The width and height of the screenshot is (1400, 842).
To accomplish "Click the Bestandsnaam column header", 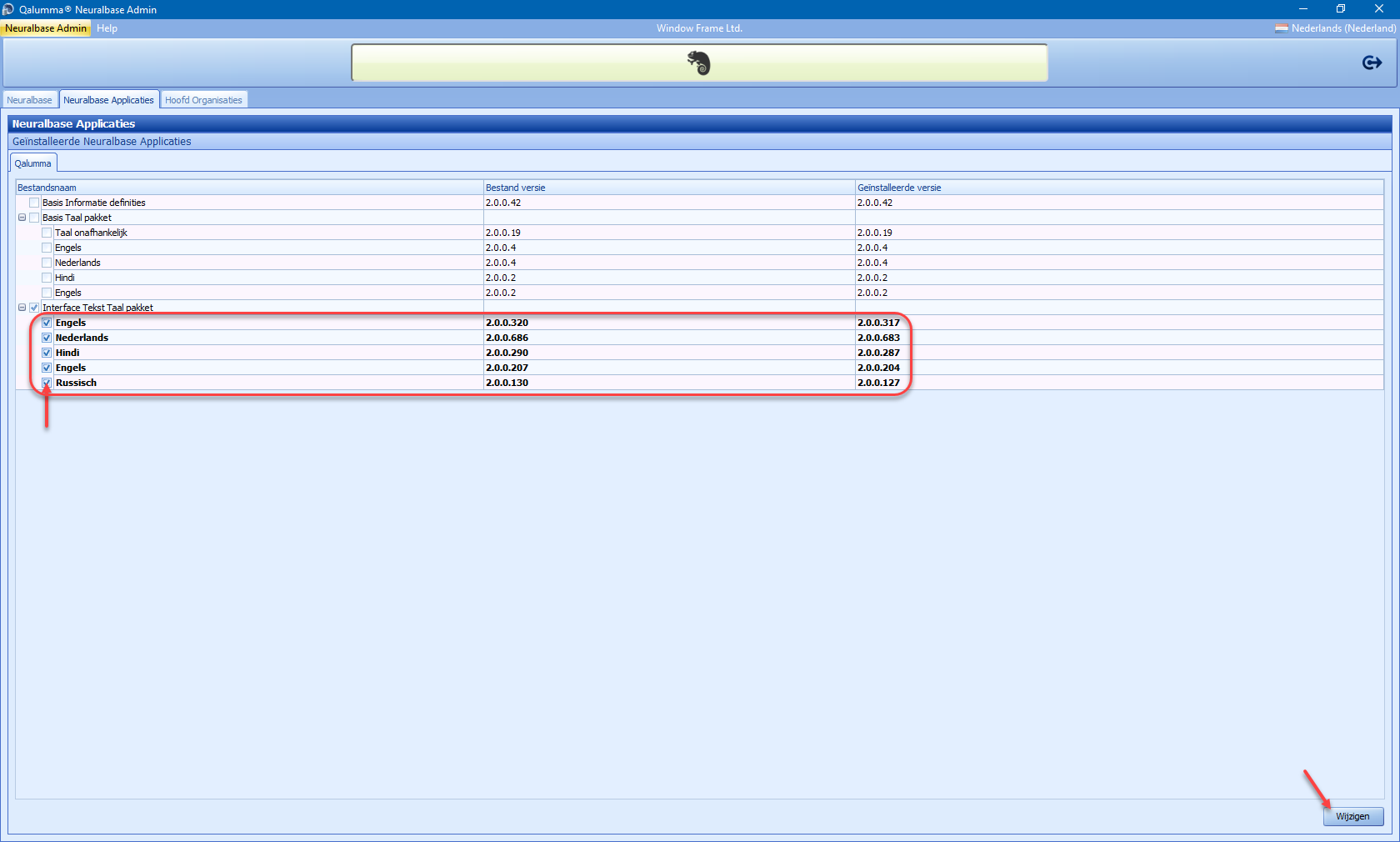I will [x=249, y=188].
